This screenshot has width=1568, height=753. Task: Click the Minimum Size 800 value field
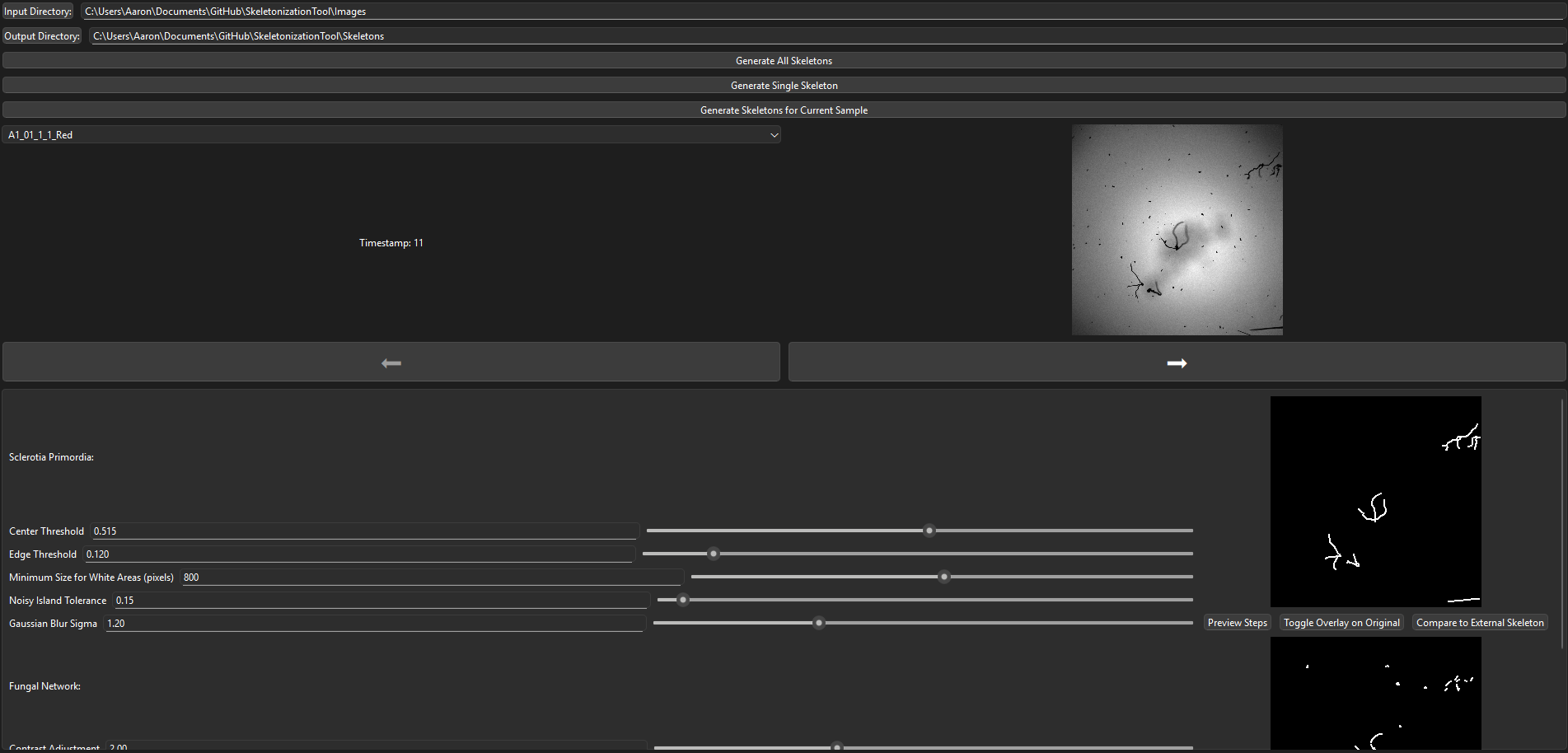(x=431, y=578)
